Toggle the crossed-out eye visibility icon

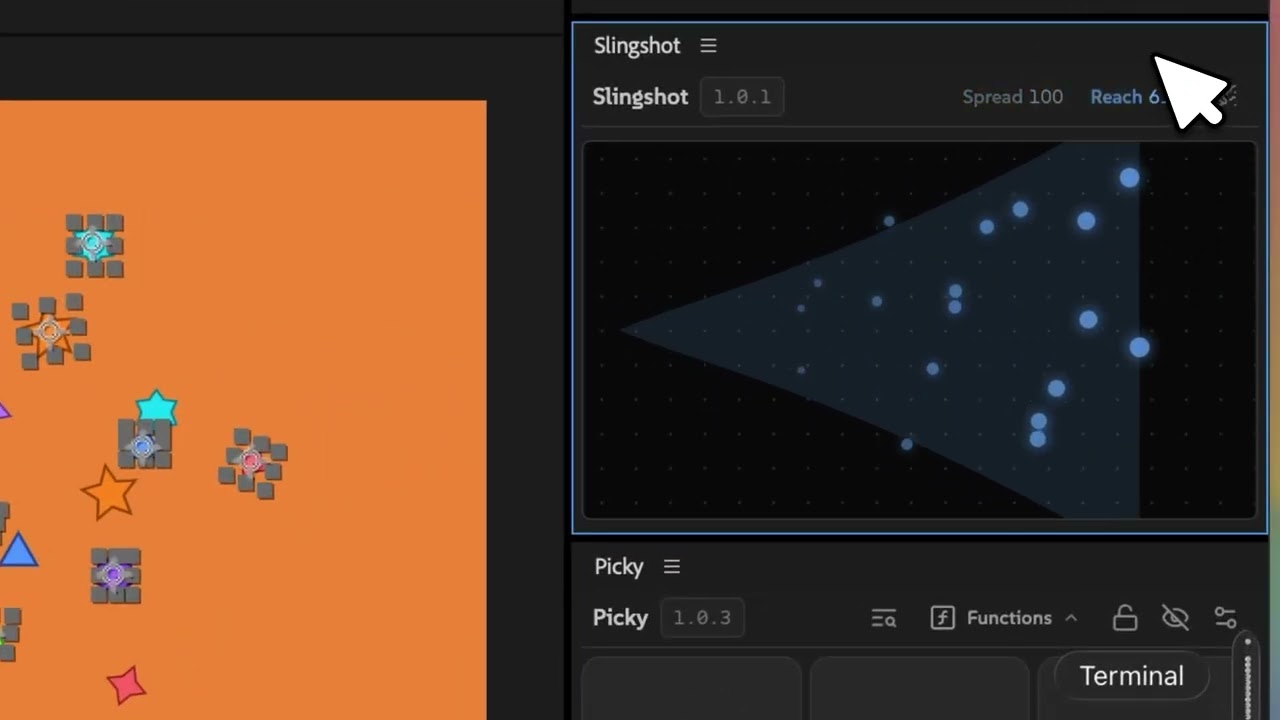tap(1175, 618)
